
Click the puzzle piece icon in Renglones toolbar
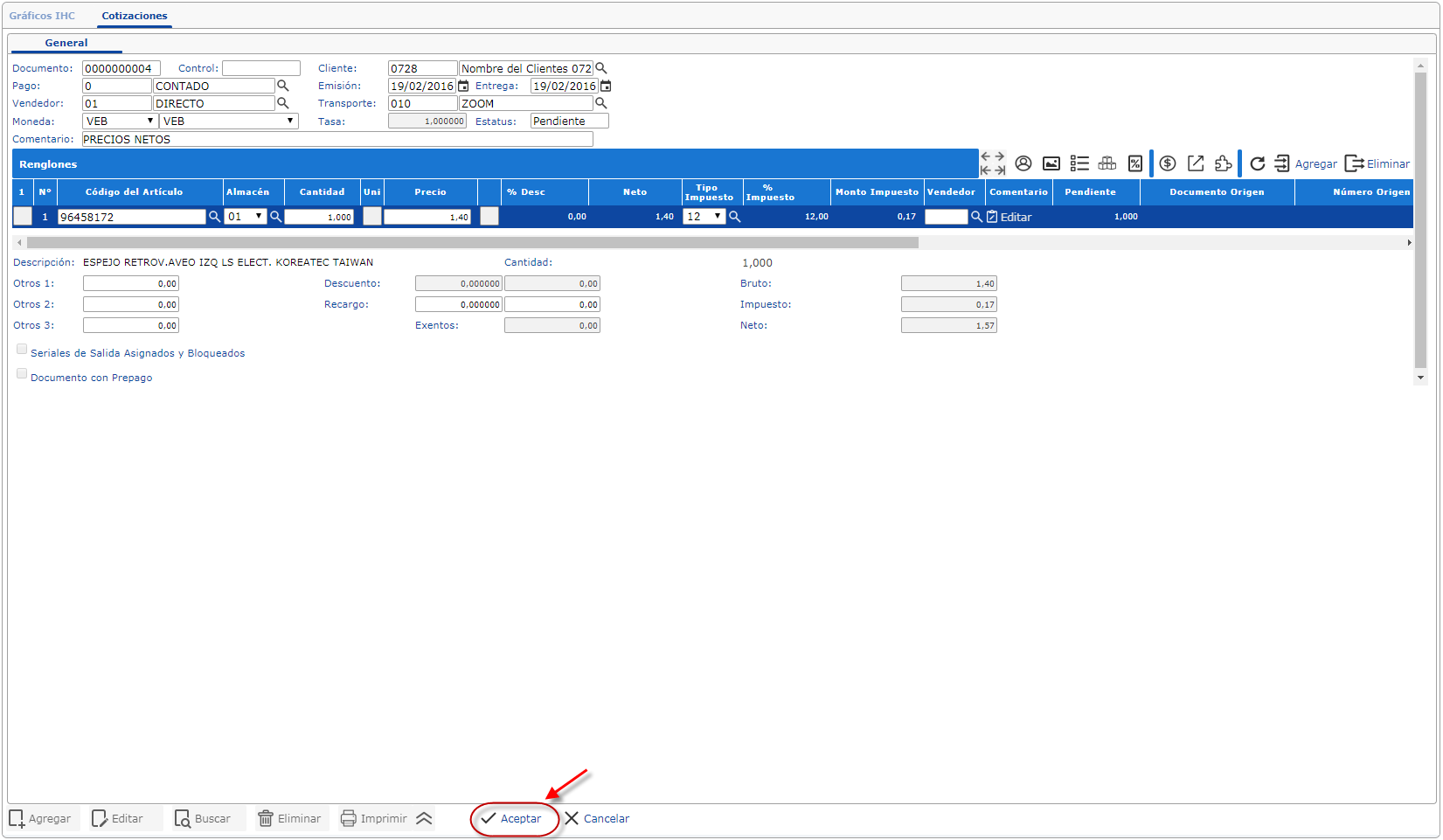1224,163
